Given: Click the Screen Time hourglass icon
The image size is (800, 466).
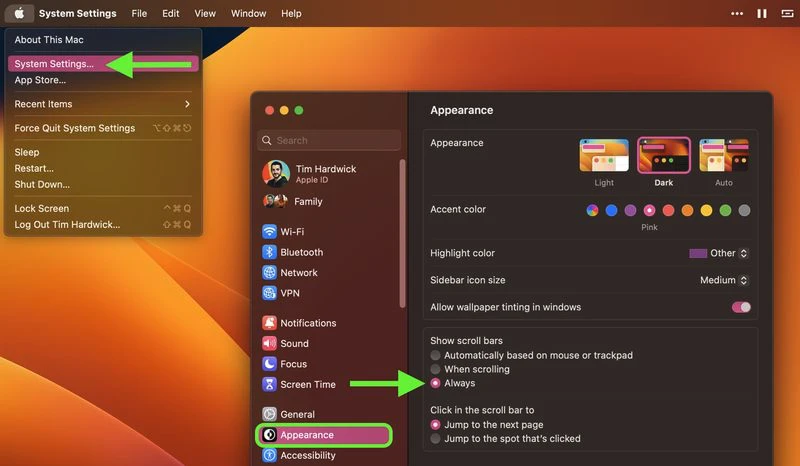Looking at the screenshot, I should (x=269, y=384).
